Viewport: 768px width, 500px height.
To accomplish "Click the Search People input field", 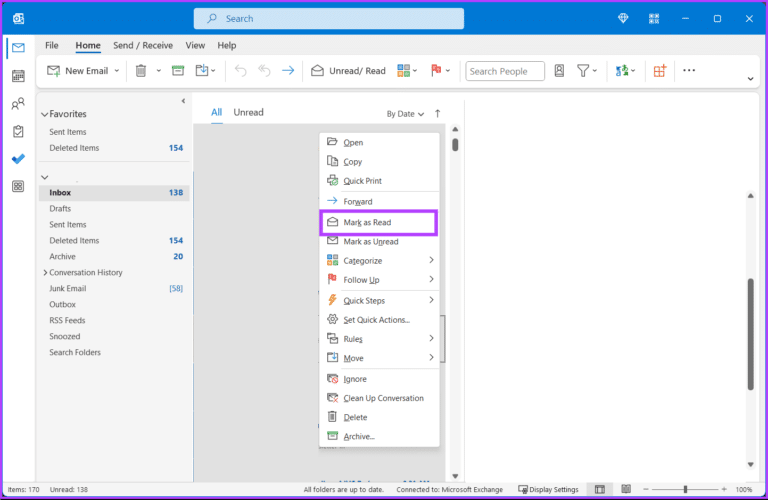I will tap(505, 71).
